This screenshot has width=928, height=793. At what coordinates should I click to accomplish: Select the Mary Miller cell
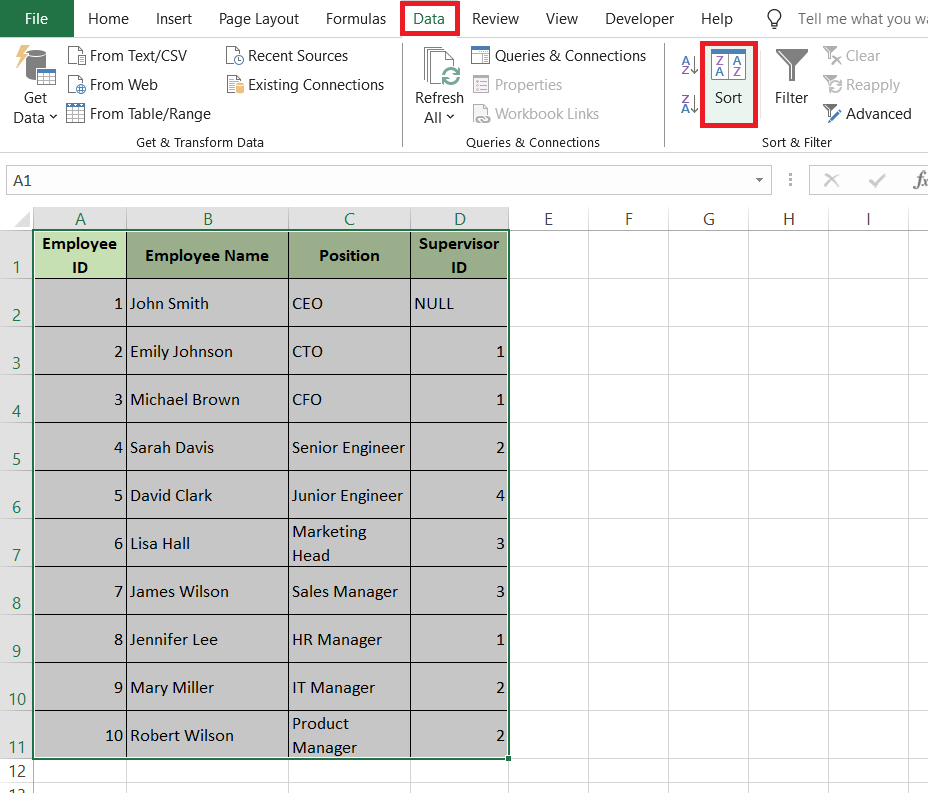pos(208,686)
